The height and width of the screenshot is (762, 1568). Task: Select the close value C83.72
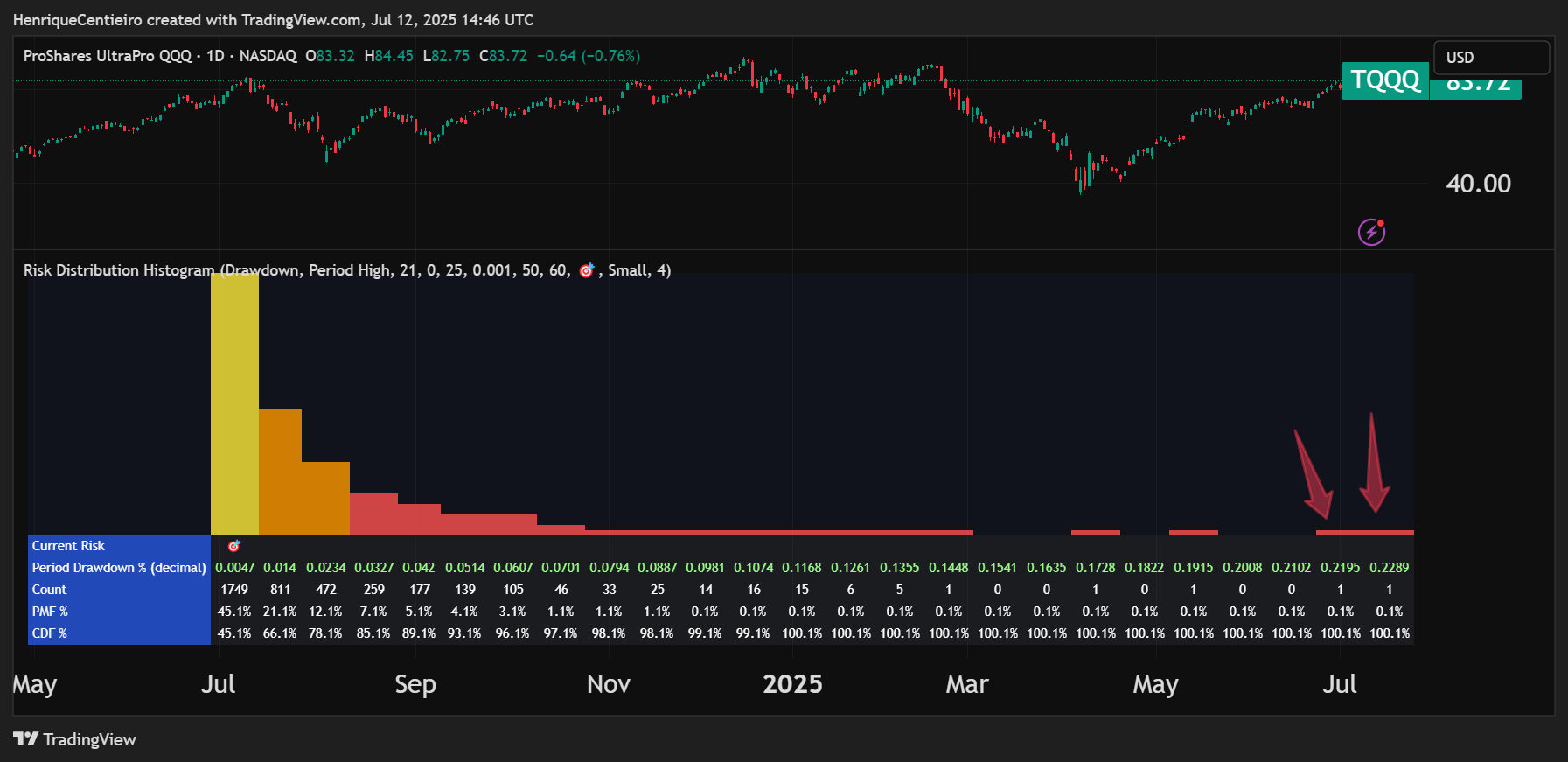point(503,56)
